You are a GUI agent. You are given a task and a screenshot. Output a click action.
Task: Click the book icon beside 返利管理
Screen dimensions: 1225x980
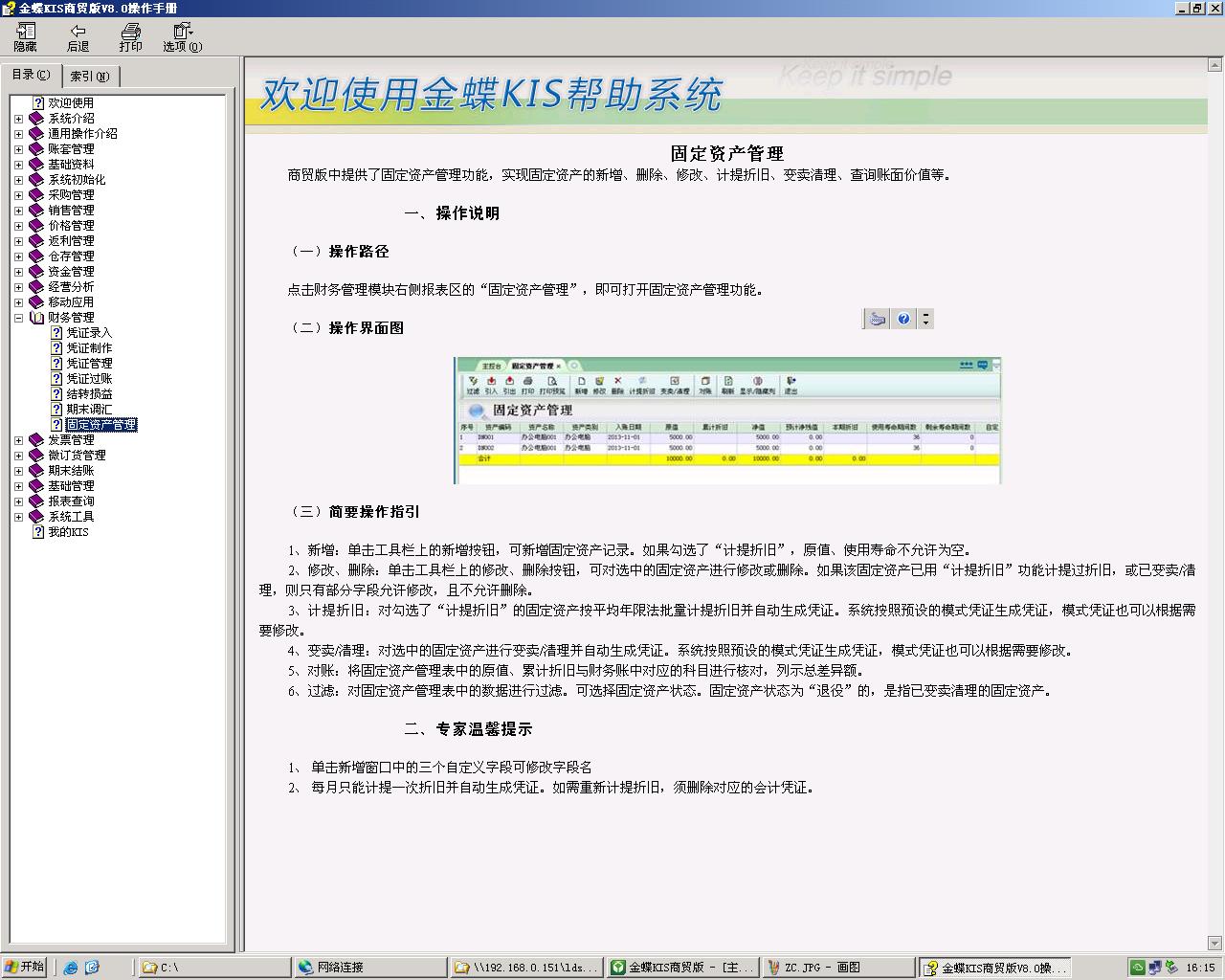[36, 241]
